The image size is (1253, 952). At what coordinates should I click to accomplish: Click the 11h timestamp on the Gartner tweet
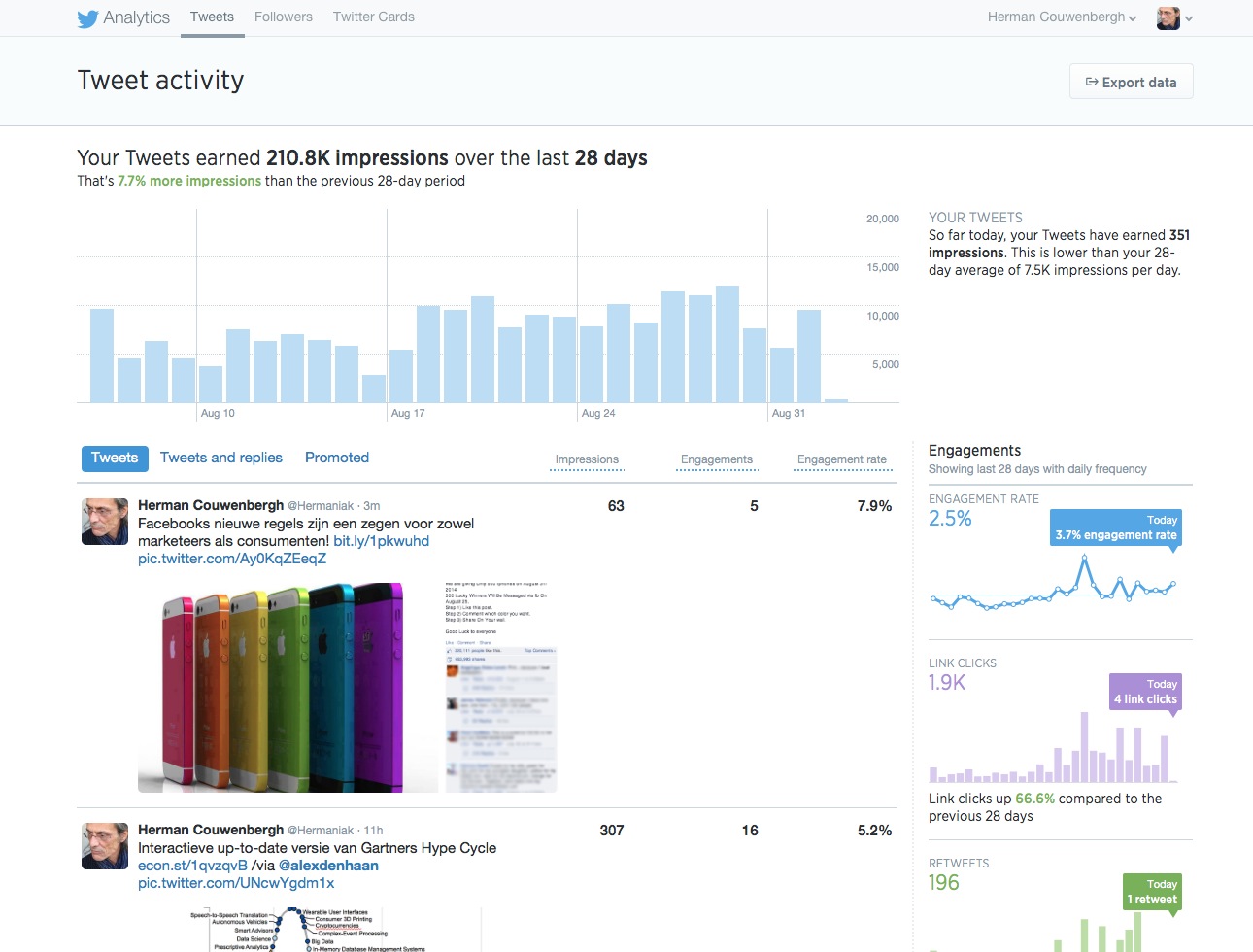point(374,831)
